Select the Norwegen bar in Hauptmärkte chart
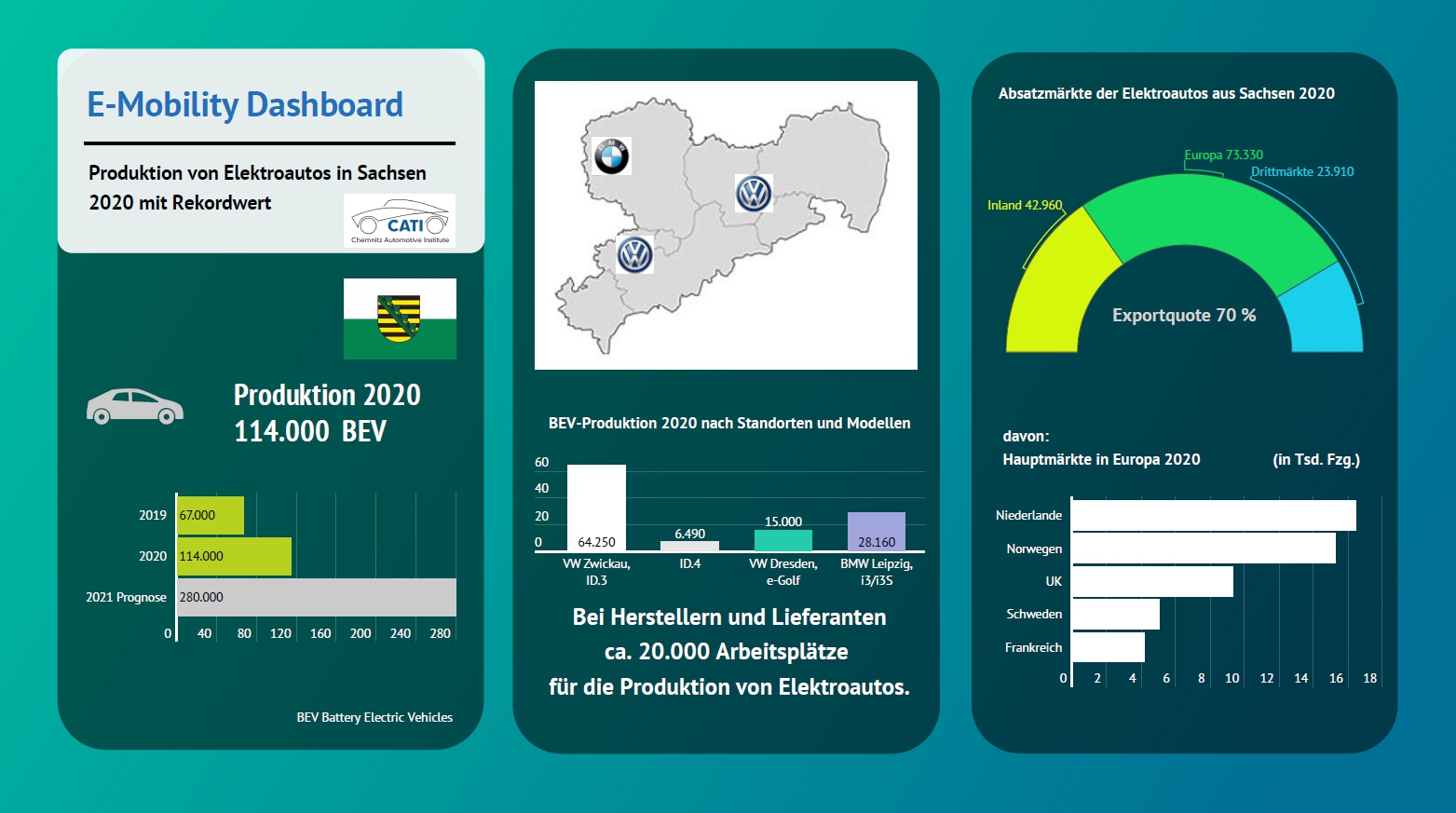Screen dimensions: 1456x813 pyautogui.click(x=1204, y=549)
